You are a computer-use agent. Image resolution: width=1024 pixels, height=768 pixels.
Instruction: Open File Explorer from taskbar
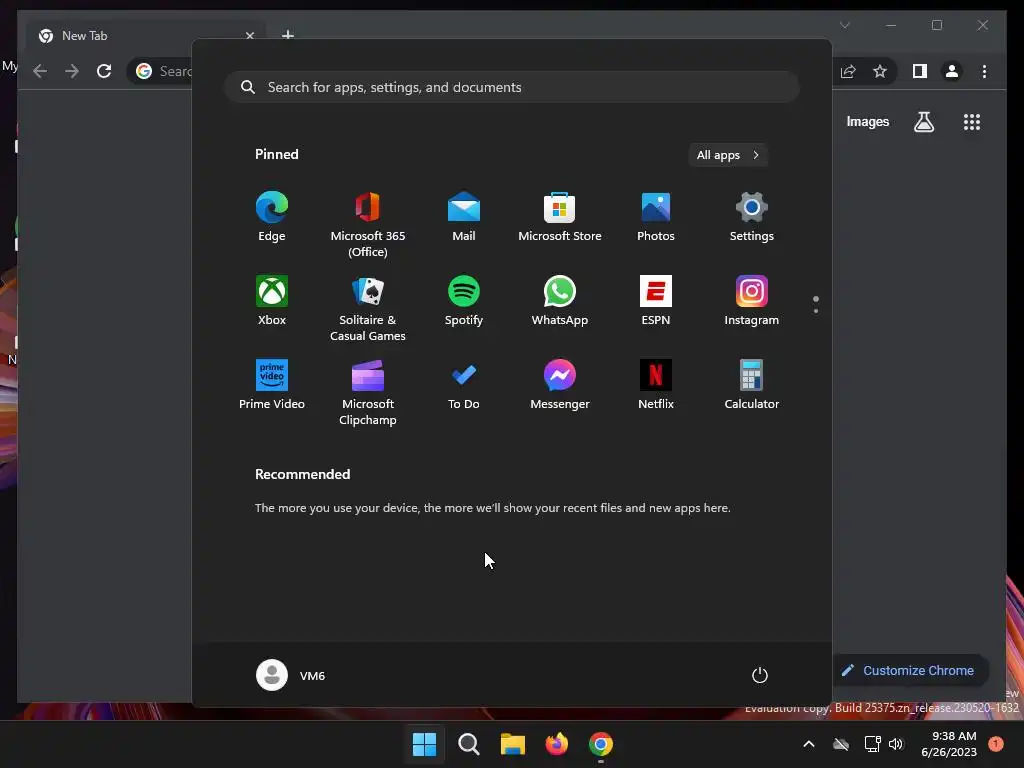513,744
